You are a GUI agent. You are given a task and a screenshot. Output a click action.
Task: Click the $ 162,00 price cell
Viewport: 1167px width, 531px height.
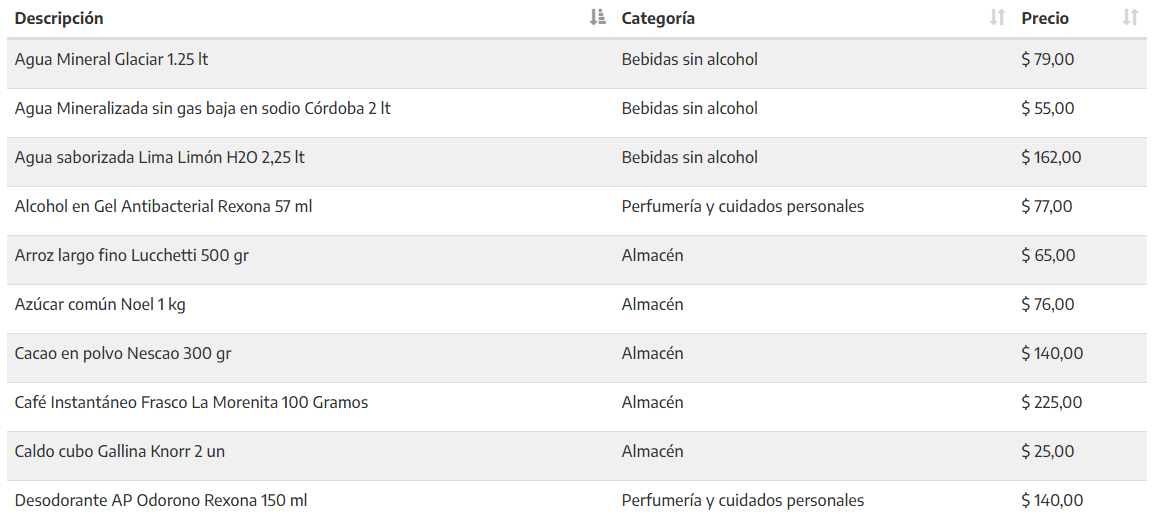1051,158
